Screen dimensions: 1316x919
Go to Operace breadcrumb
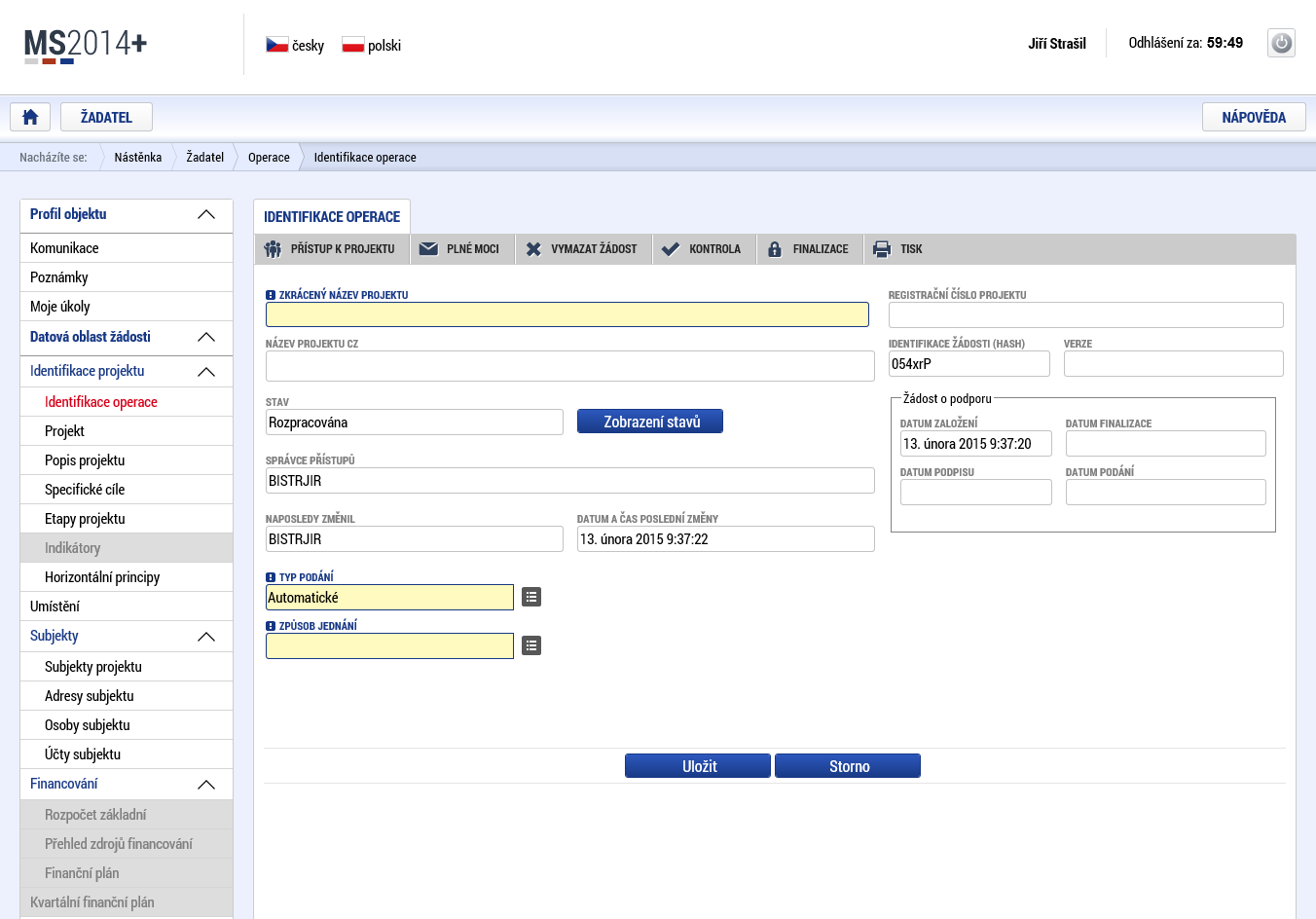pyautogui.click(x=269, y=157)
